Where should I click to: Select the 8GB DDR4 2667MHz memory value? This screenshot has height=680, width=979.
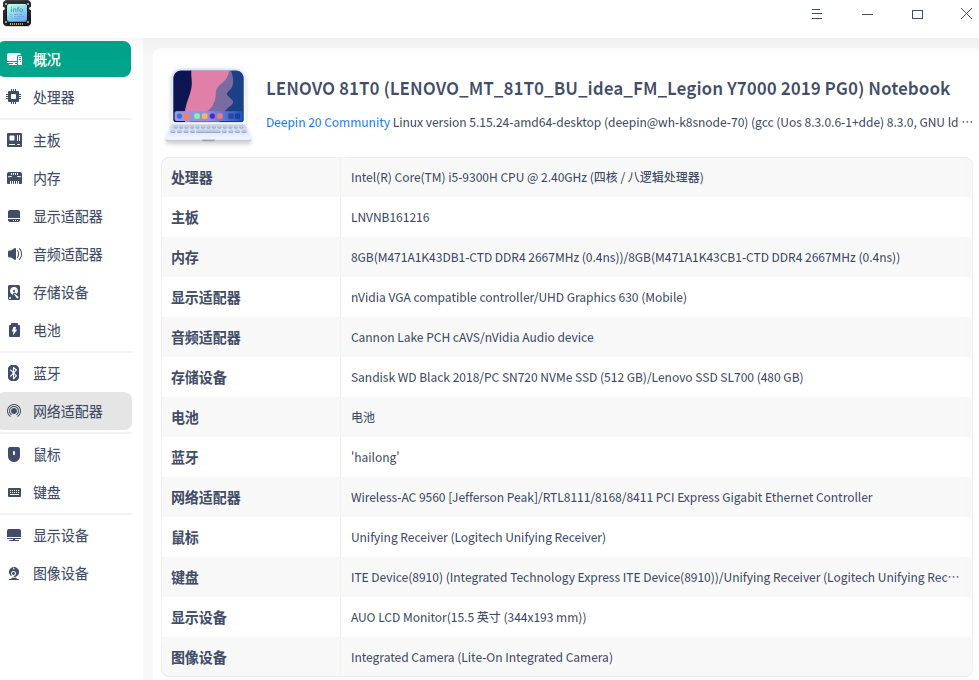625,257
